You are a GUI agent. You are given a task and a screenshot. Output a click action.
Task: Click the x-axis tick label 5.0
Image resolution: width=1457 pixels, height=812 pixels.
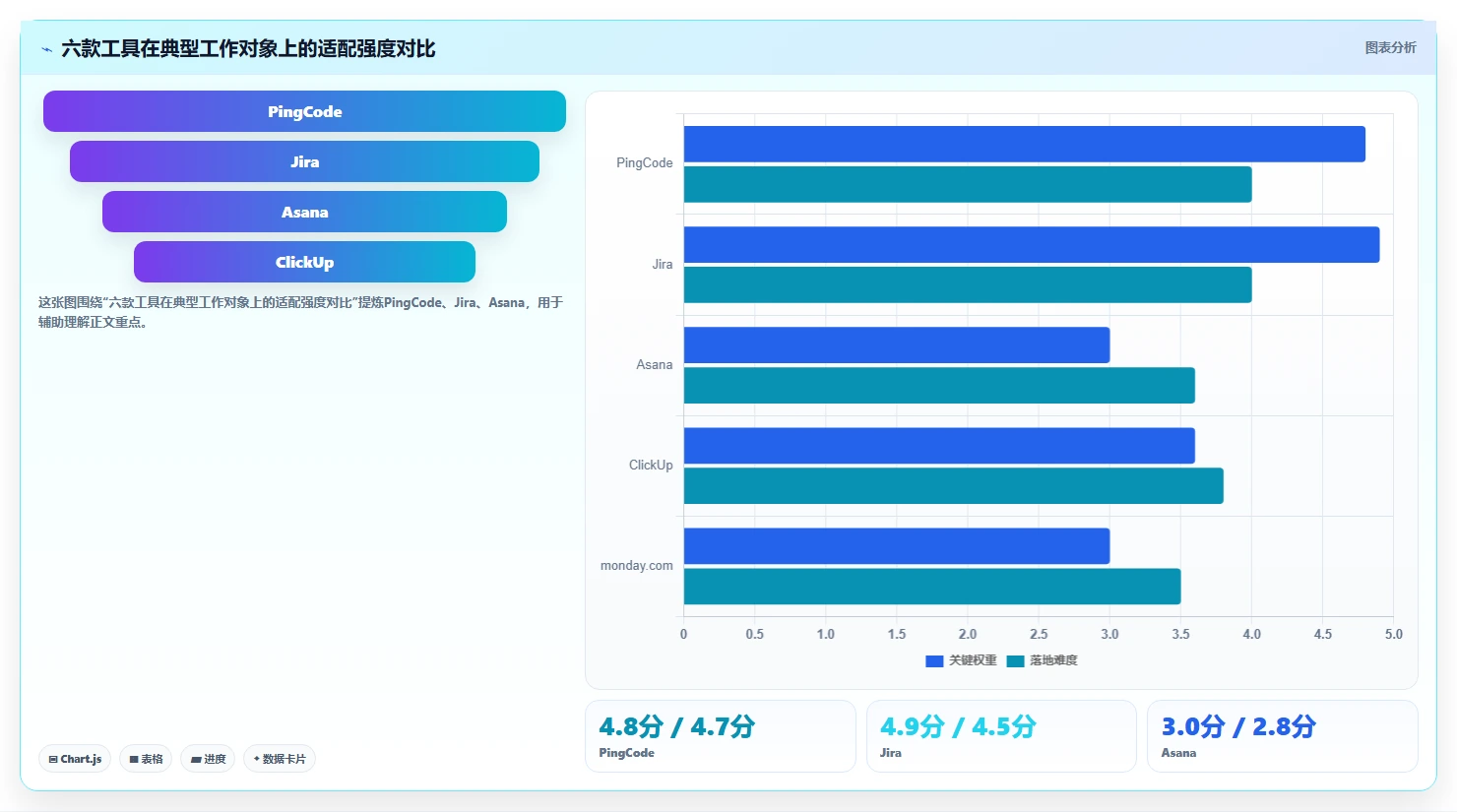tap(1394, 635)
